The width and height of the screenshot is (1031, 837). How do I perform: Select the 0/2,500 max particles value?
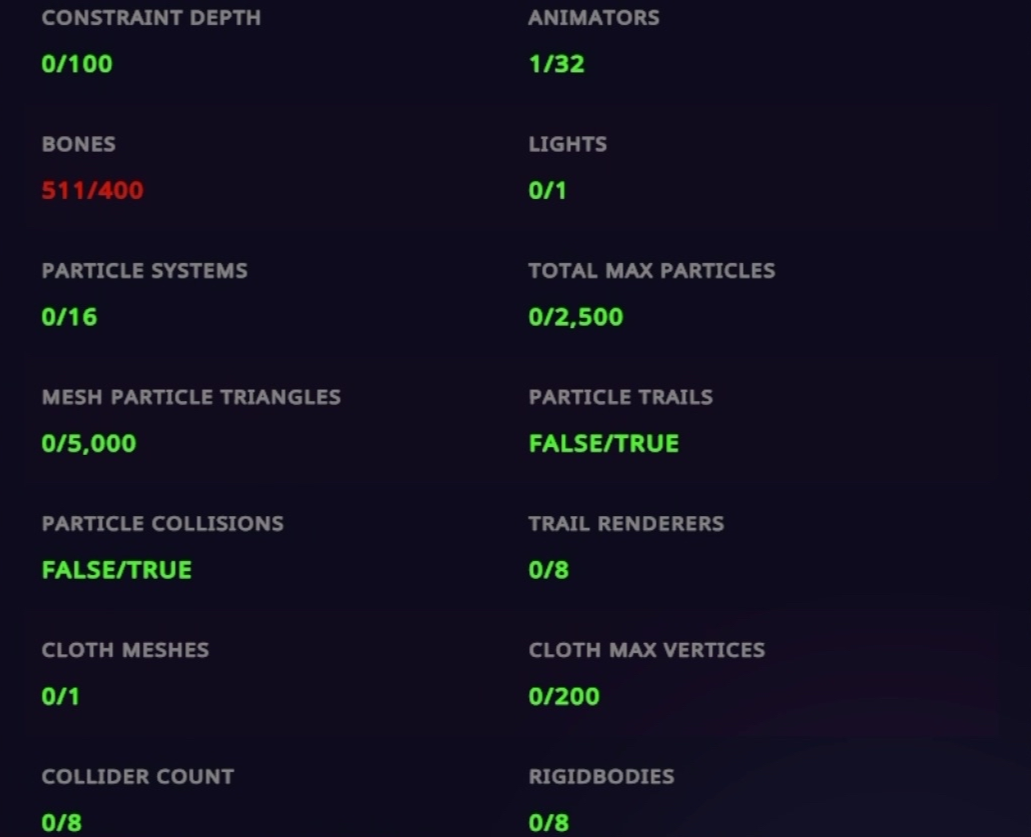(x=575, y=317)
